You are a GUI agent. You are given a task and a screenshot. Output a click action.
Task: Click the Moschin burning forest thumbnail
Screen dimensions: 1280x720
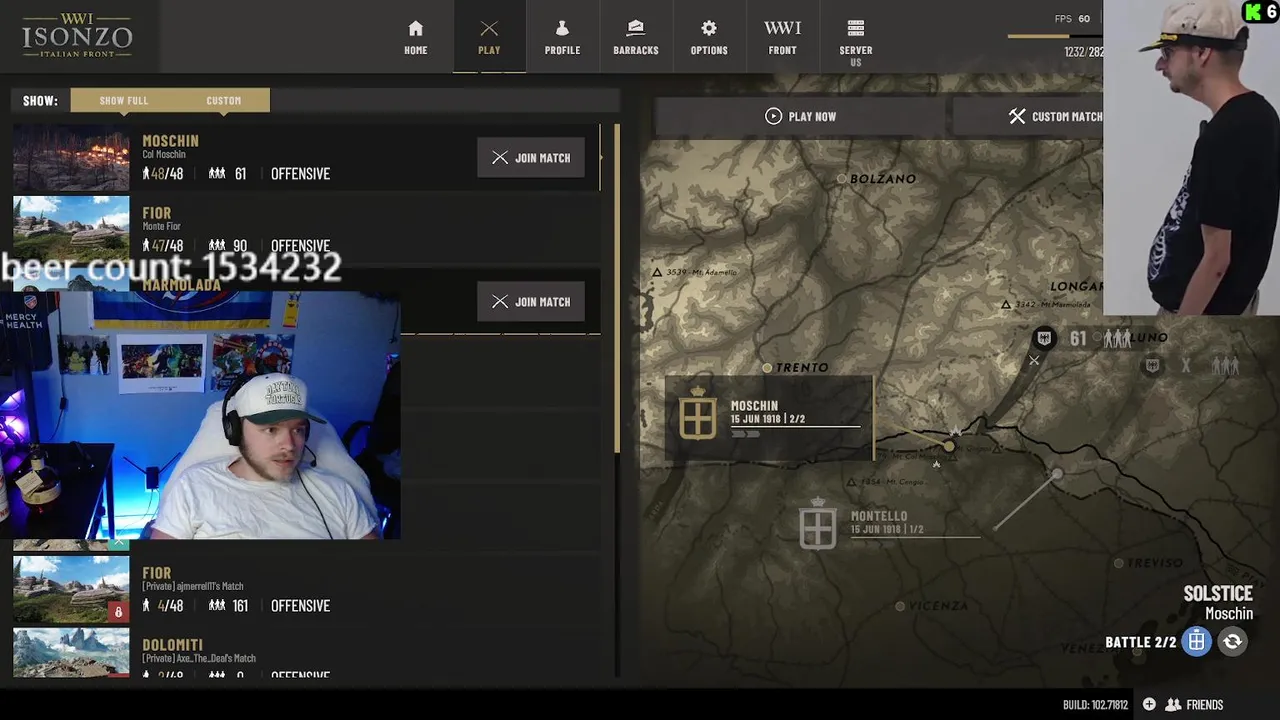tap(71, 157)
